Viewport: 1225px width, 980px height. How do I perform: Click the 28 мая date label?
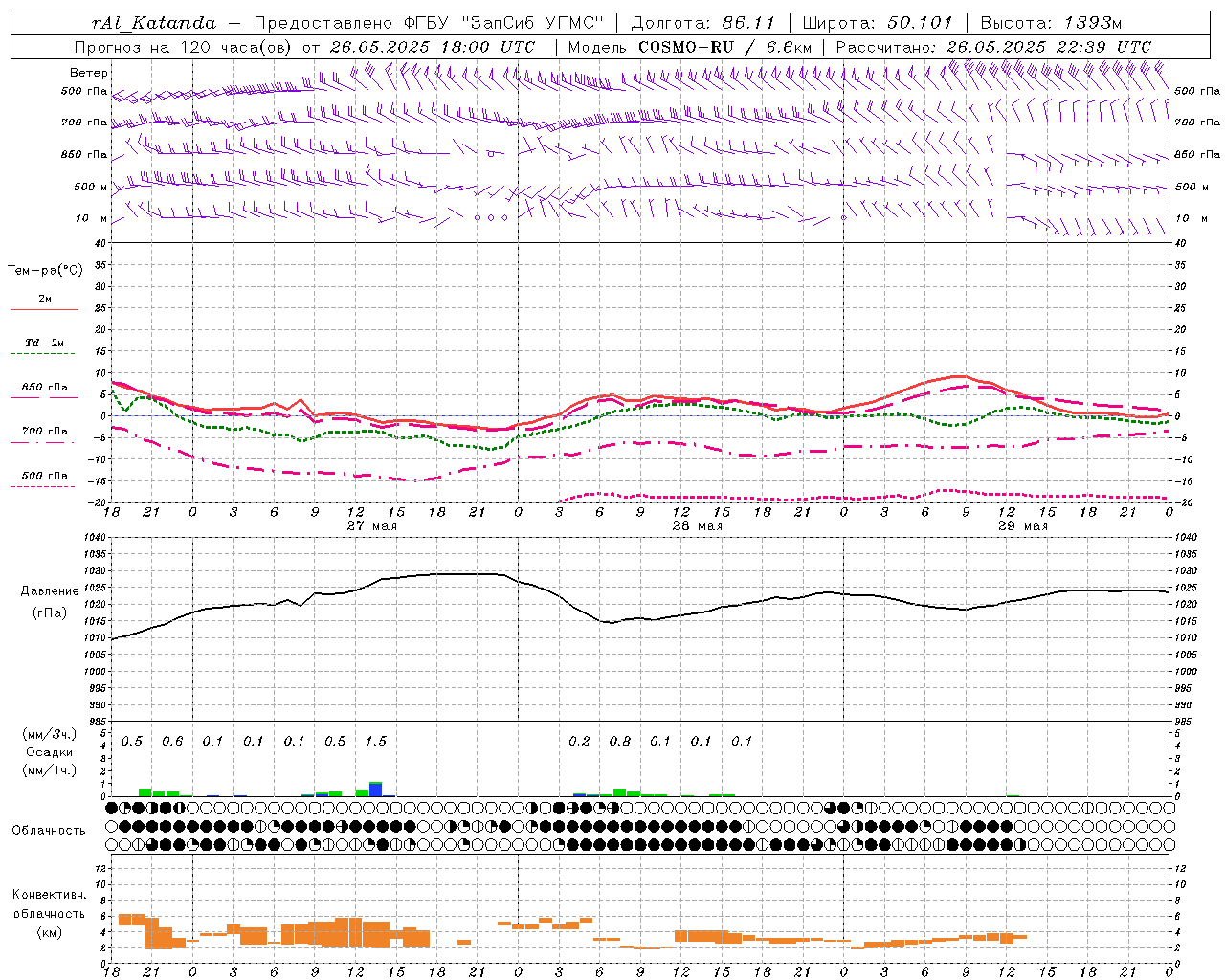[697, 526]
